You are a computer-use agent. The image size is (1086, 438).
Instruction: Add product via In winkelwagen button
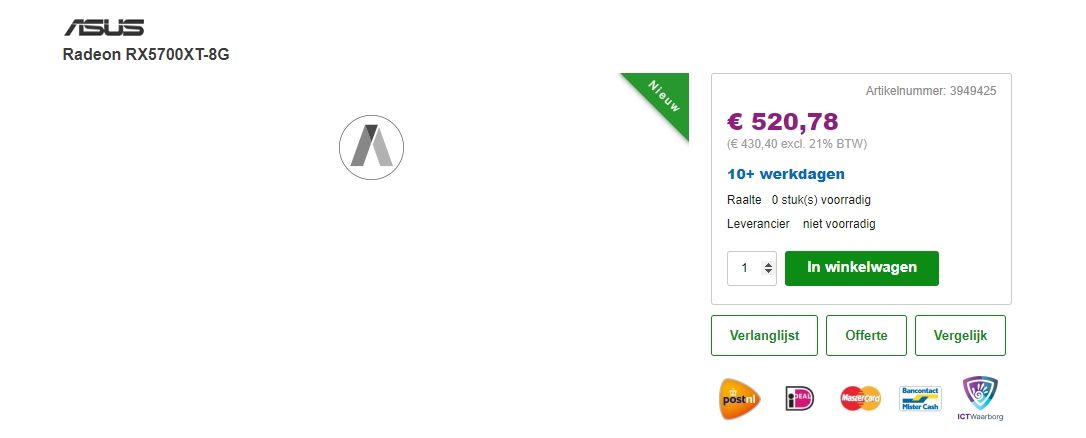(861, 268)
